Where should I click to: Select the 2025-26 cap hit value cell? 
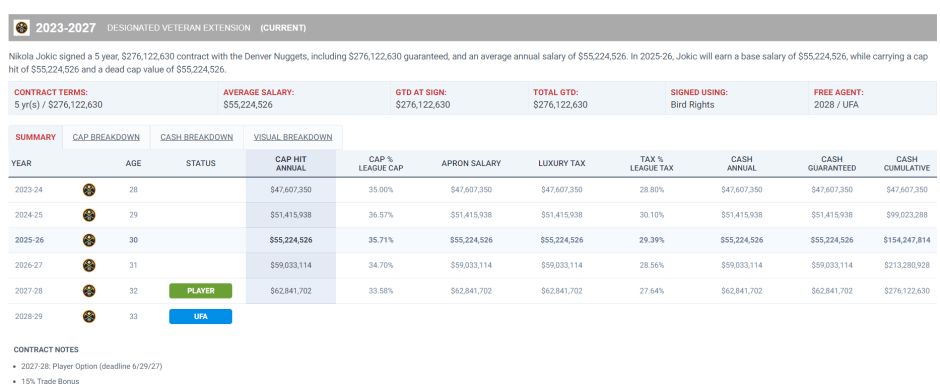coord(291,240)
